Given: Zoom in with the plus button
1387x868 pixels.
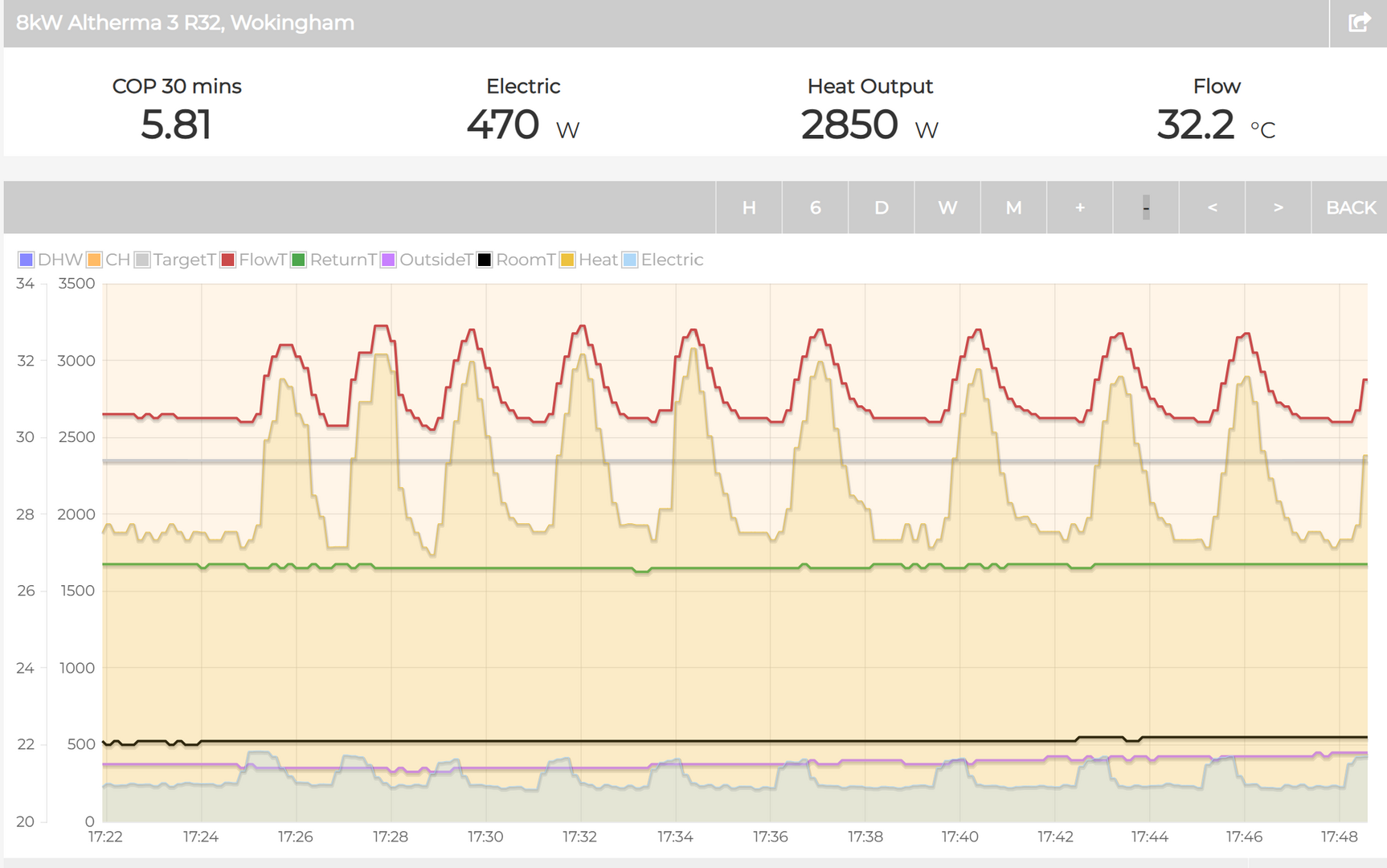Looking at the screenshot, I should click(1079, 207).
